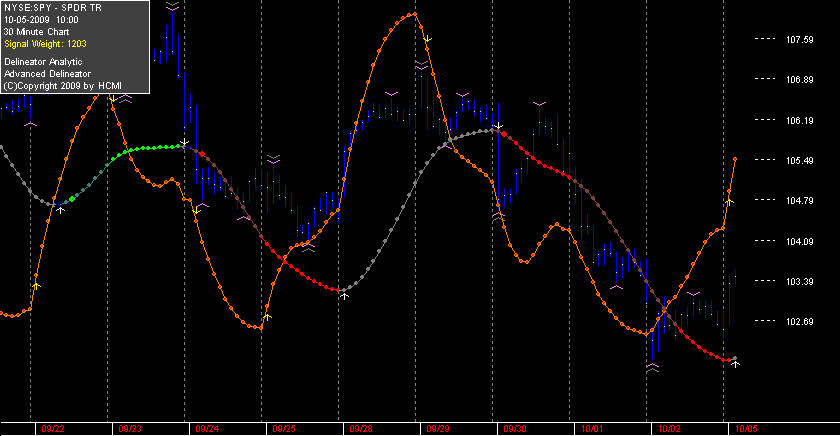Click the 09/22 date label
The image size is (840, 436).
(x=53, y=429)
